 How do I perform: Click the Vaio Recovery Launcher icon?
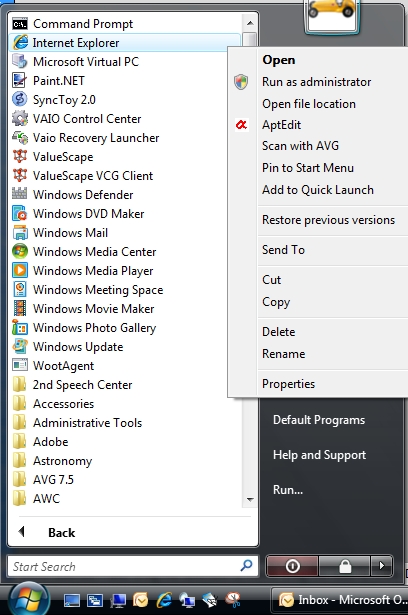tap(20, 137)
